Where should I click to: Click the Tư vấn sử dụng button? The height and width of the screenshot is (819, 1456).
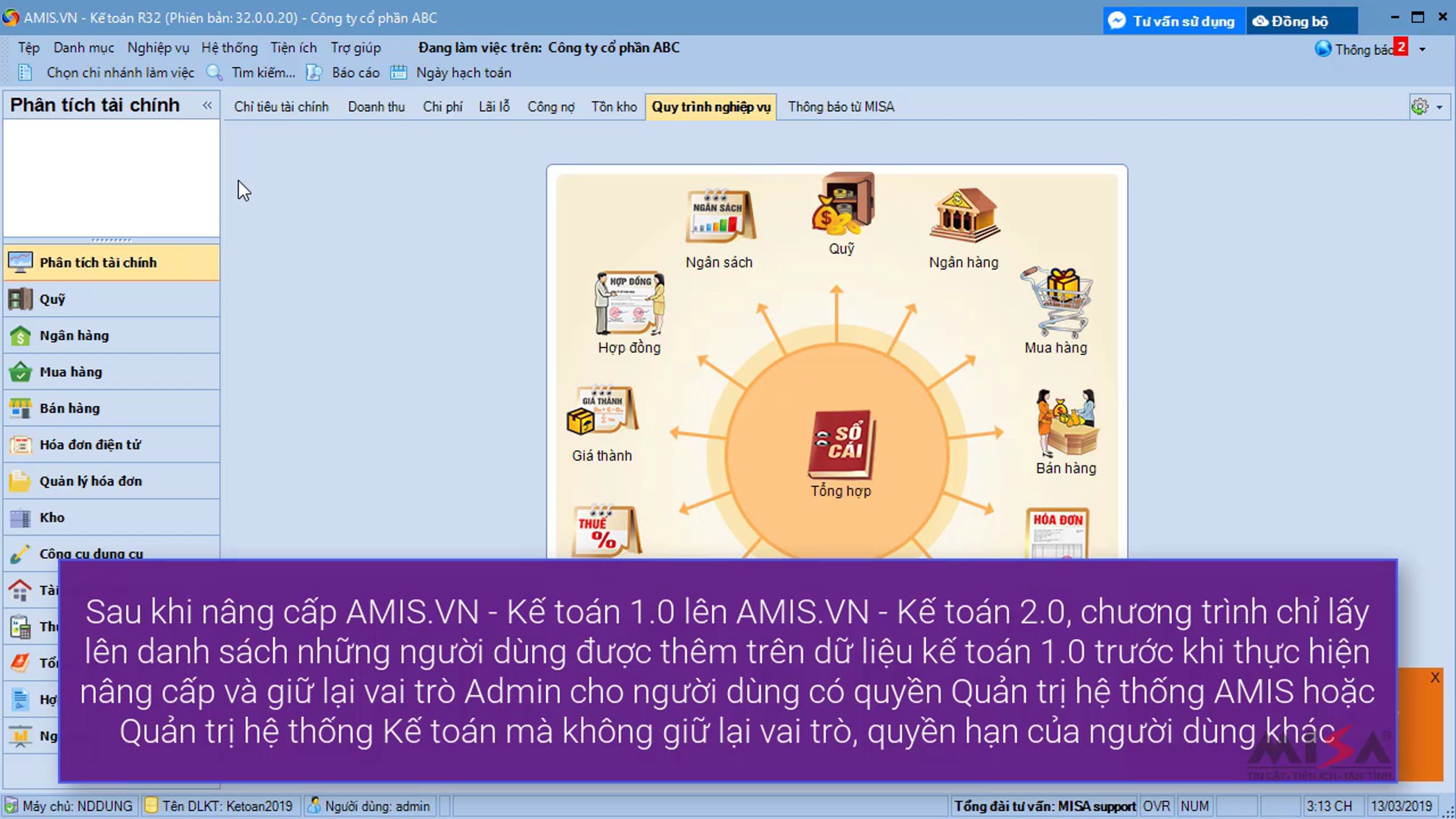[x=1174, y=21]
